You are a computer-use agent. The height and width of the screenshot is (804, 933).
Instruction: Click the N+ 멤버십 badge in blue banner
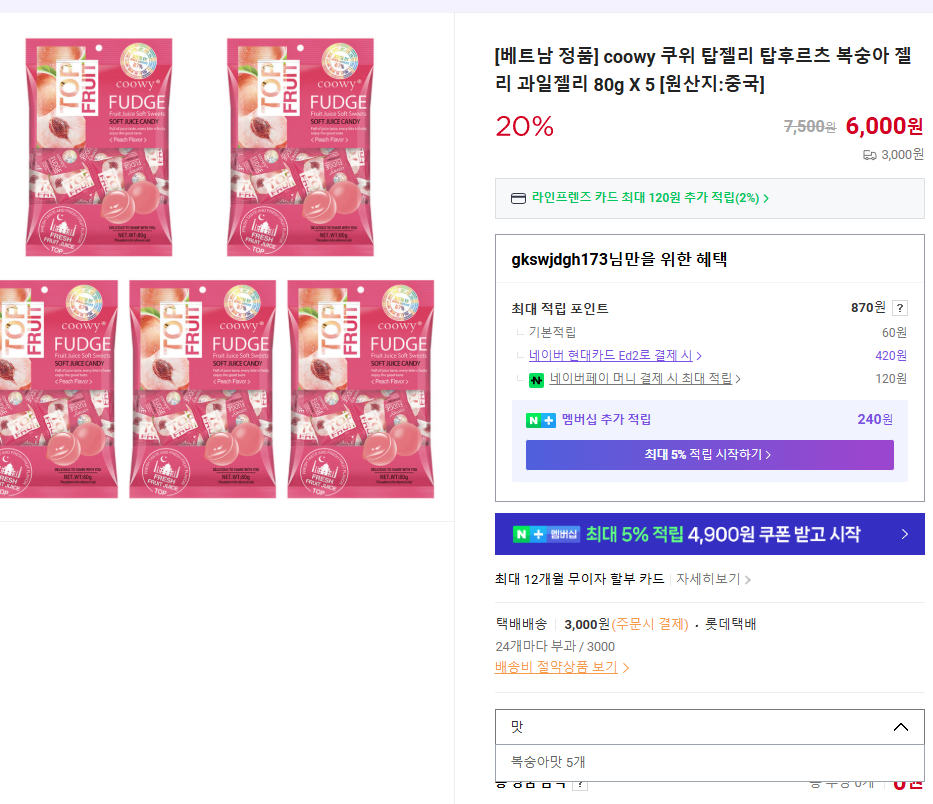[x=546, y=534]
